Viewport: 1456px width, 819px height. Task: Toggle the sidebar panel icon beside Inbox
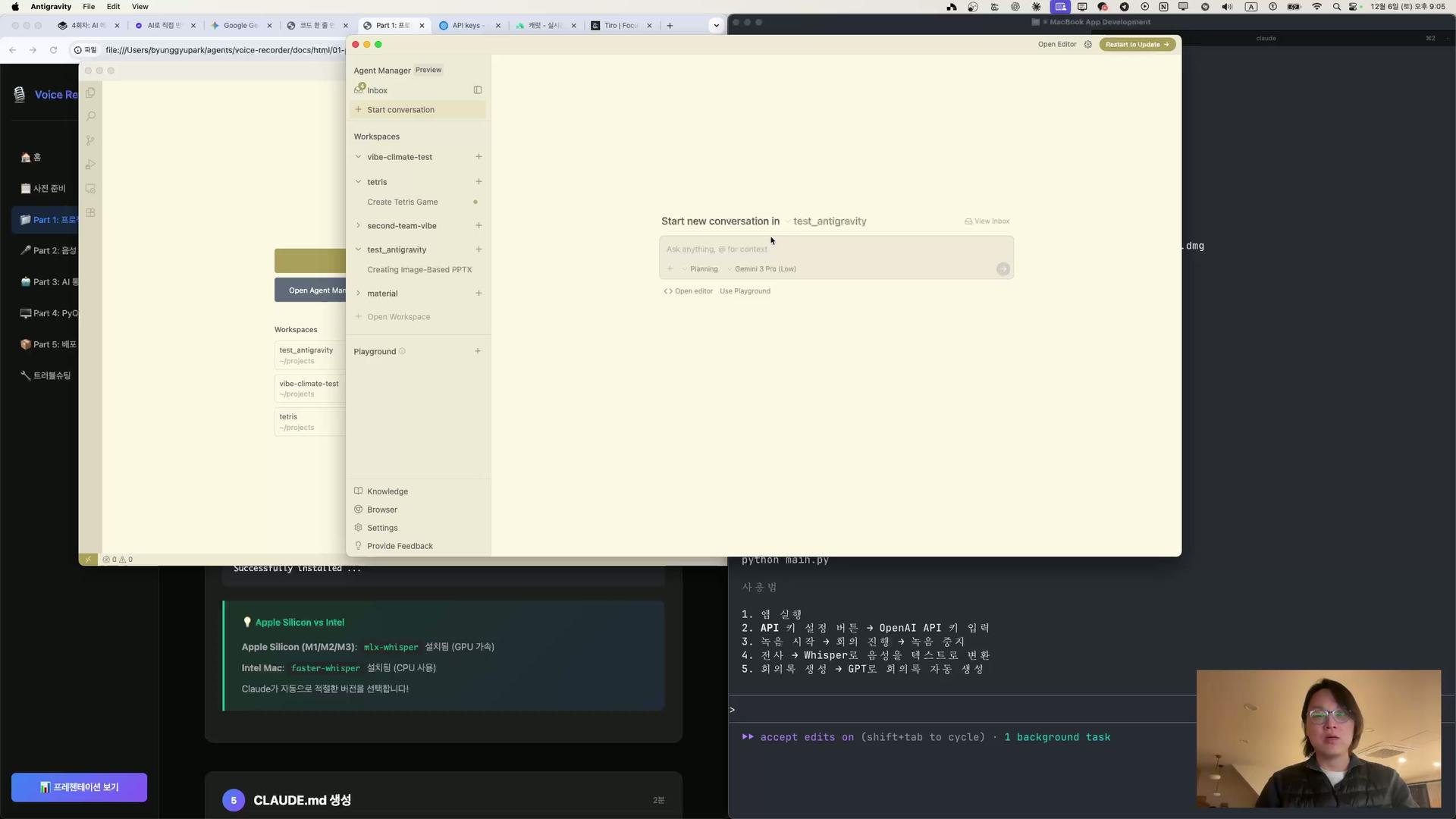click(x=478, y=90)
